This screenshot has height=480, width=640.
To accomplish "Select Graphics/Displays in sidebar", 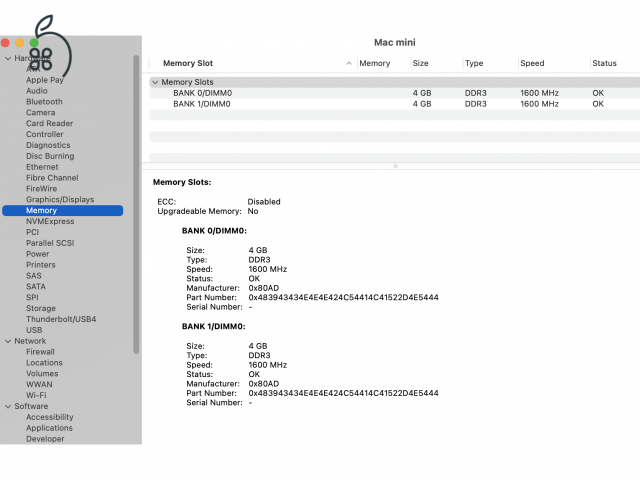I will [x=60, y=200].
